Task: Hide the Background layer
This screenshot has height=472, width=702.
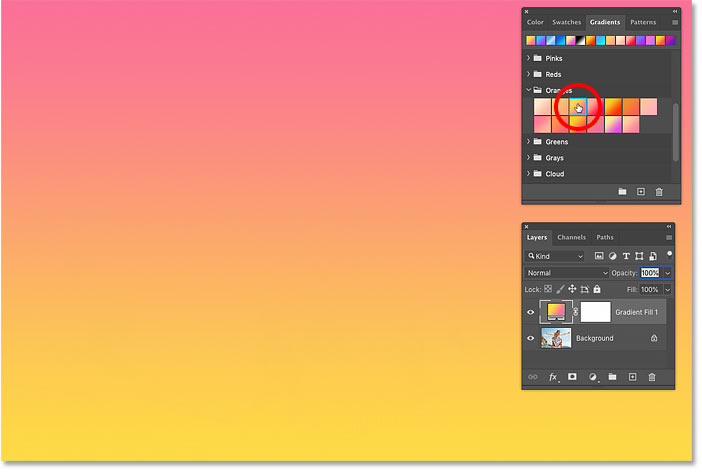Action: tap(531, 338)
